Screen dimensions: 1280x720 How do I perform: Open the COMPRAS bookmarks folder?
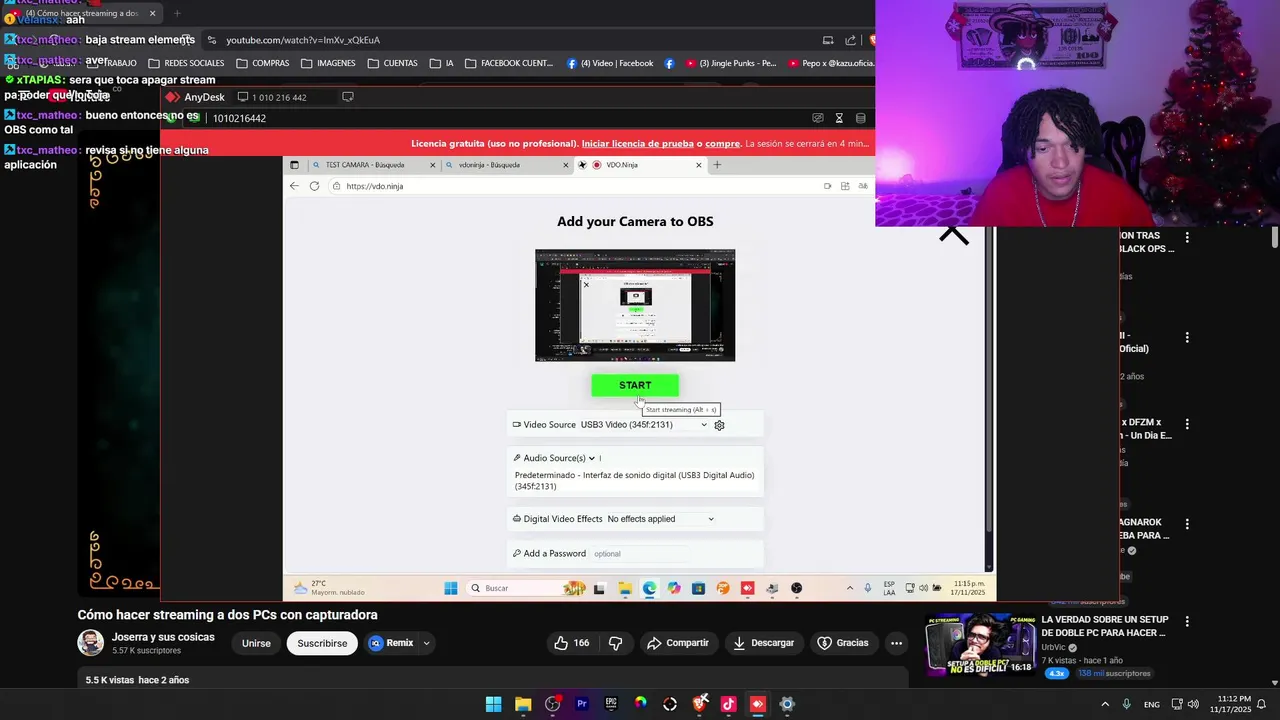click(263, 63)
